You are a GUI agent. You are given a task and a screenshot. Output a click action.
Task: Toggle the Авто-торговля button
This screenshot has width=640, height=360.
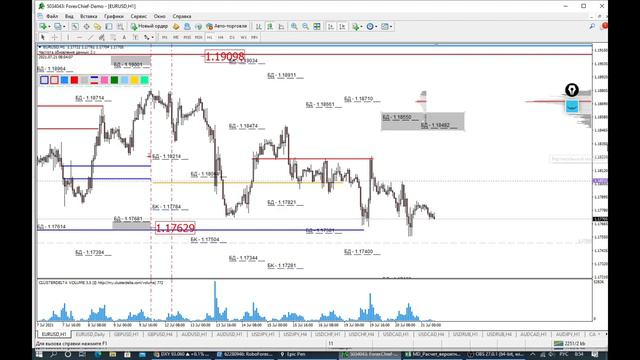[227, 26]
